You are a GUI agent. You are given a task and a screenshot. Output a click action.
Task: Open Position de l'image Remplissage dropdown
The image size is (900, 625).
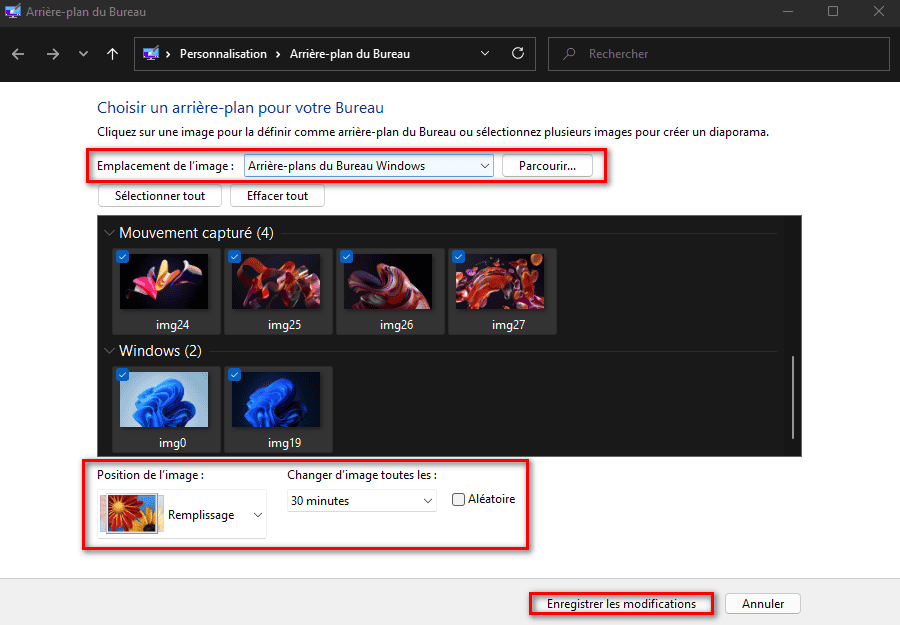pyautogui.click(x=182, y=514)
